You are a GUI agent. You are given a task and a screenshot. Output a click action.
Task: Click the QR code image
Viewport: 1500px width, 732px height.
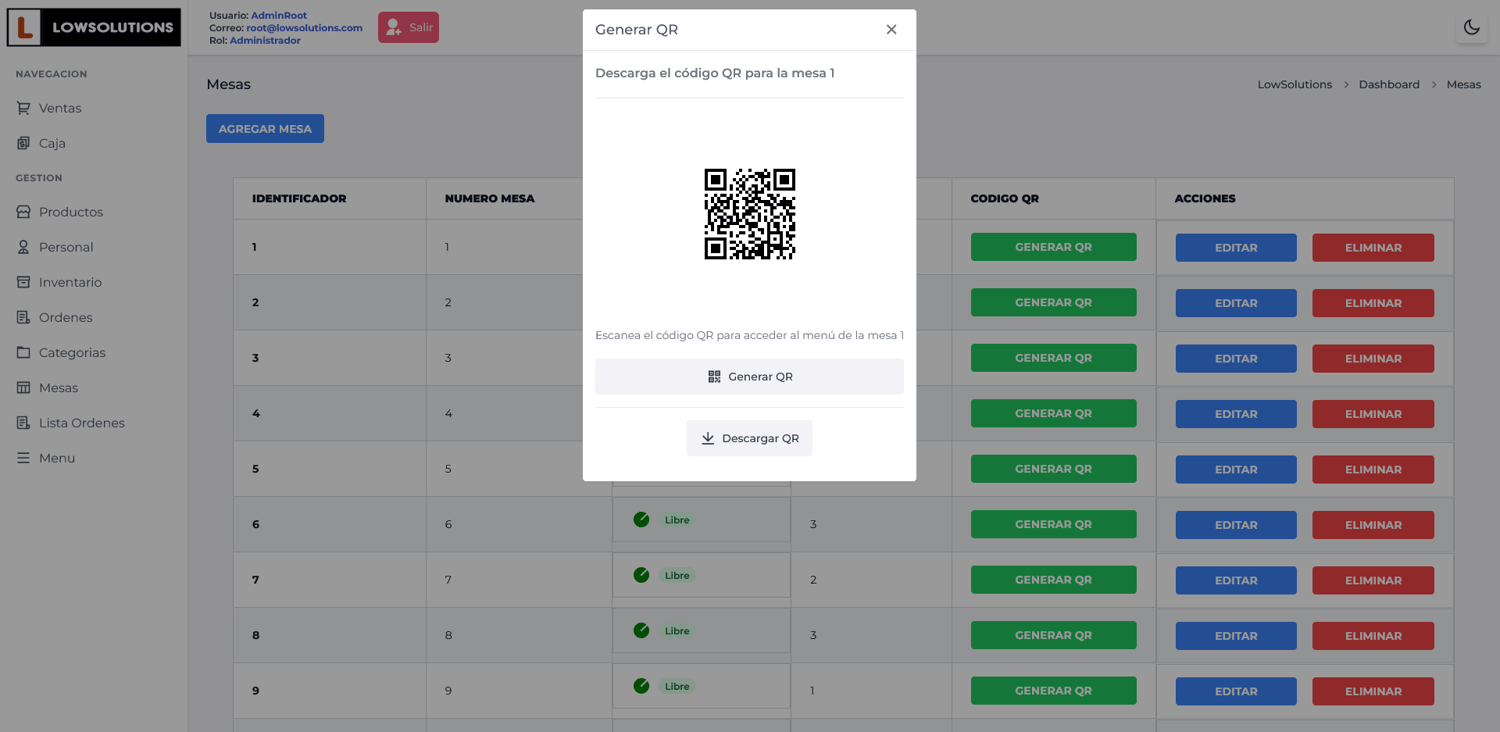[749, 214]
